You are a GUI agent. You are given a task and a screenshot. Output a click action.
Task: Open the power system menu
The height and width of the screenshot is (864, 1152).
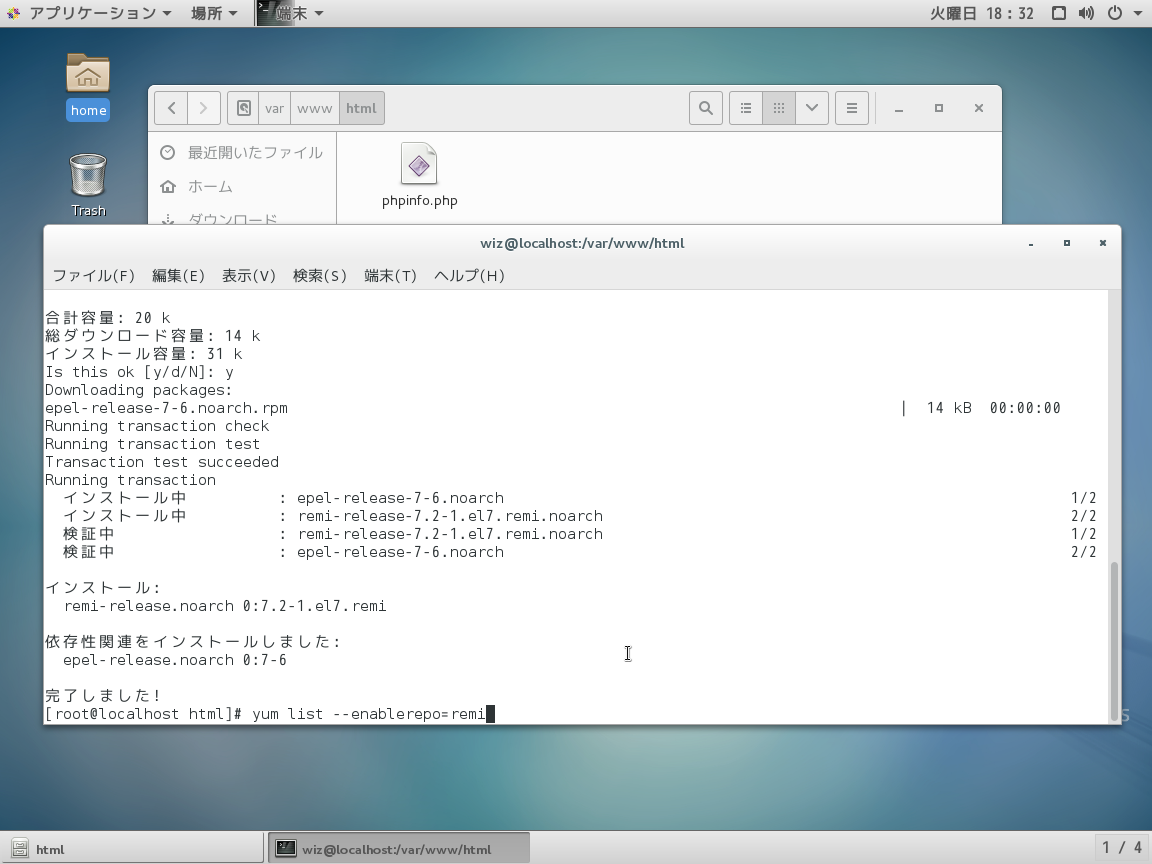point(1115,12)
